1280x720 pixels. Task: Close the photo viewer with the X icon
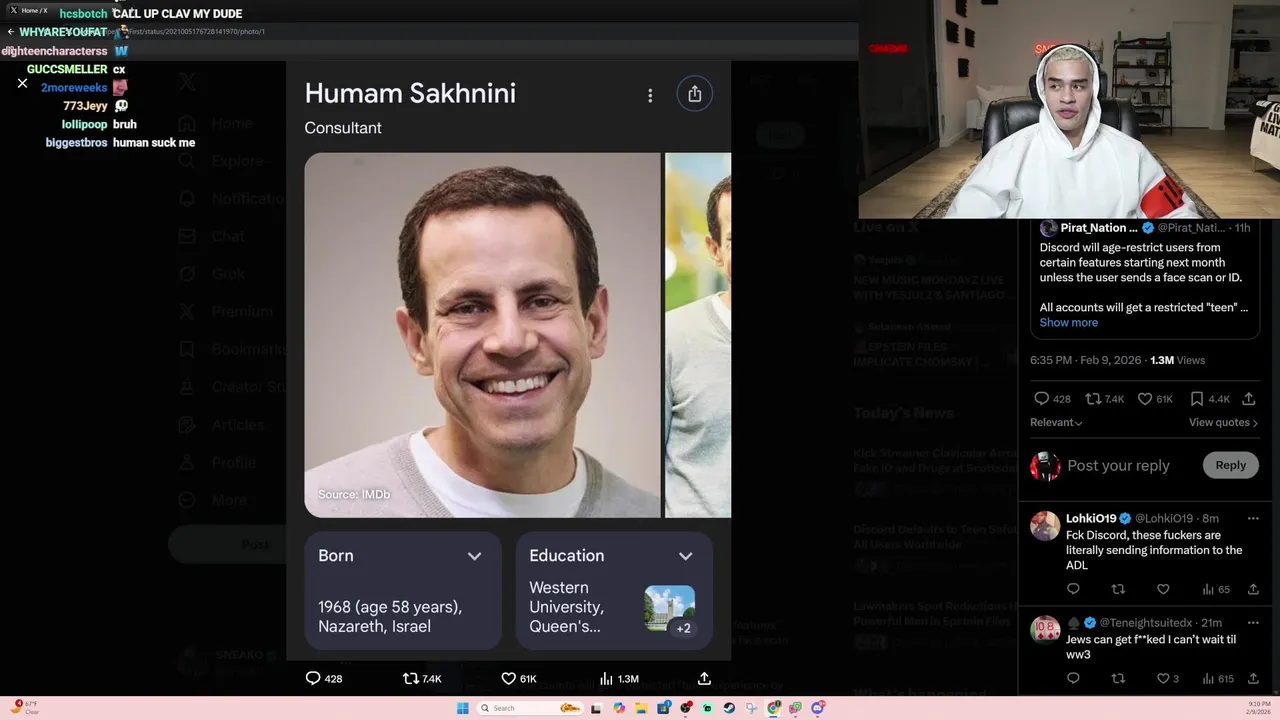[22, 83]
